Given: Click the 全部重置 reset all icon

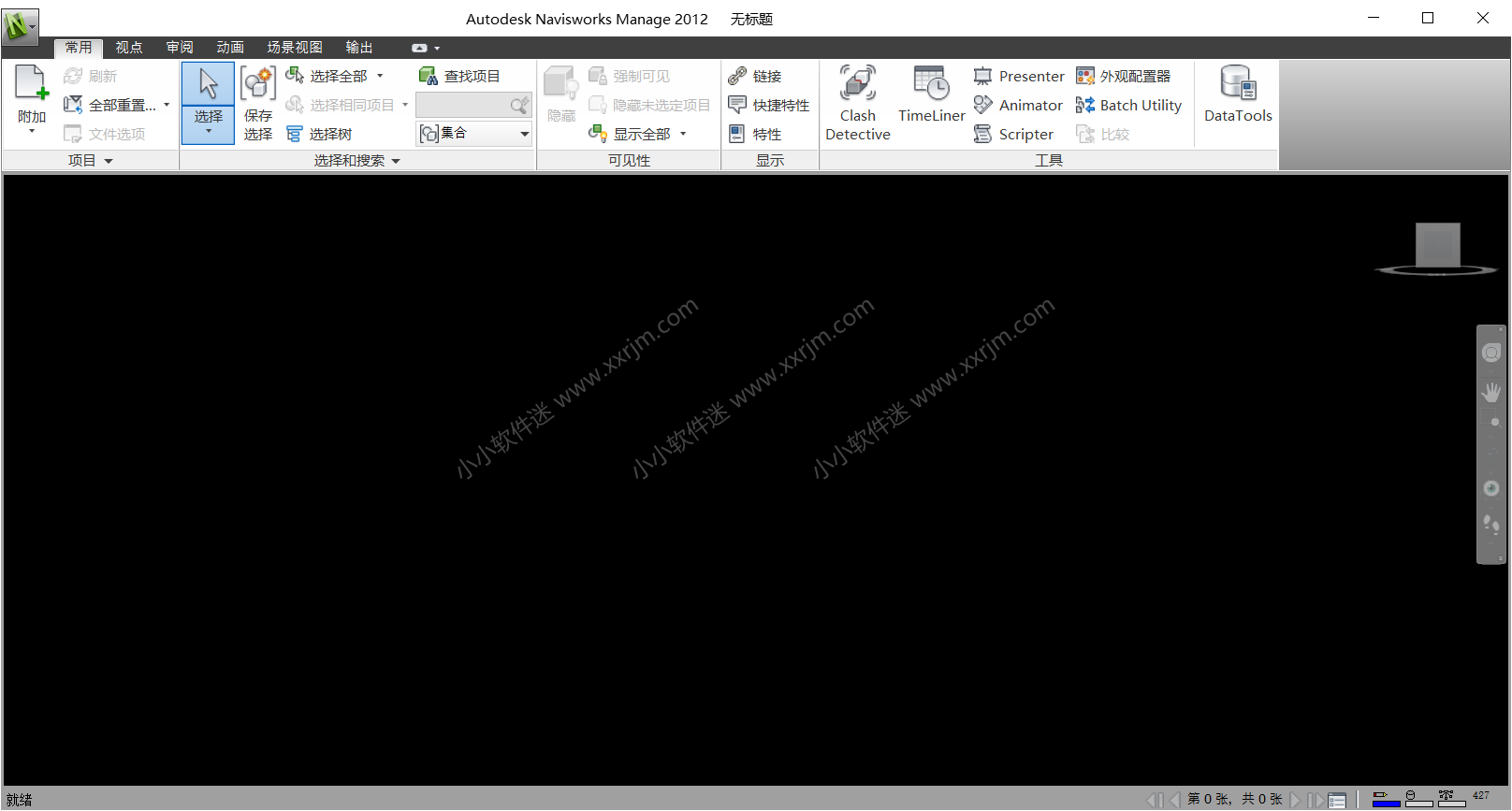Looking at the screenshot, I should (72, 105).
